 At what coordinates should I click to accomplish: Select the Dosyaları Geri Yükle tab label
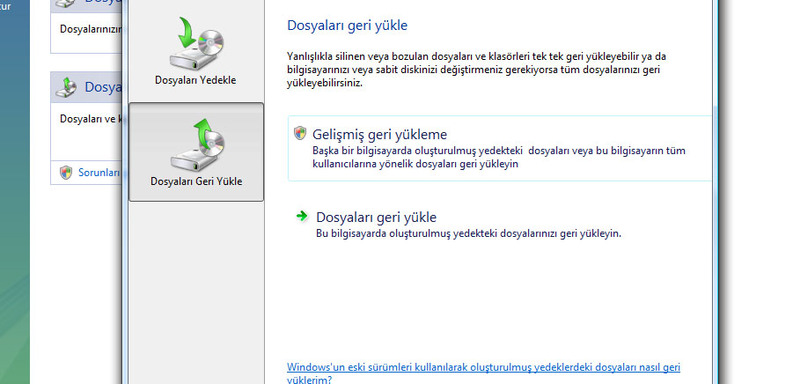tap(196, 182)
